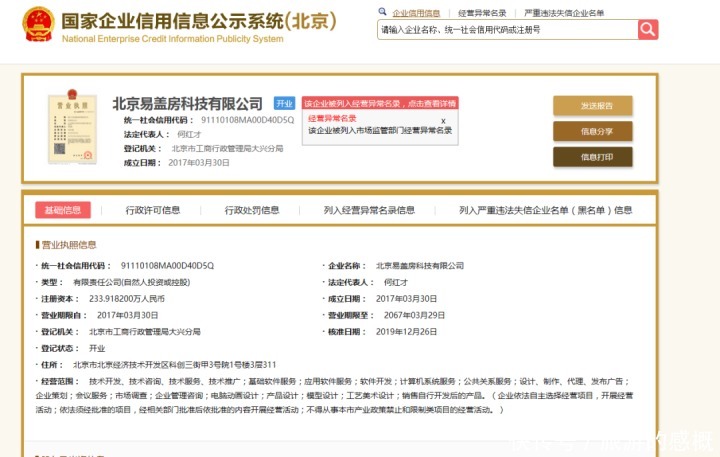The height and width of the screenshot is (457, 720).
Task: Click the 信息打印 button
Action: tap(593, 157)
